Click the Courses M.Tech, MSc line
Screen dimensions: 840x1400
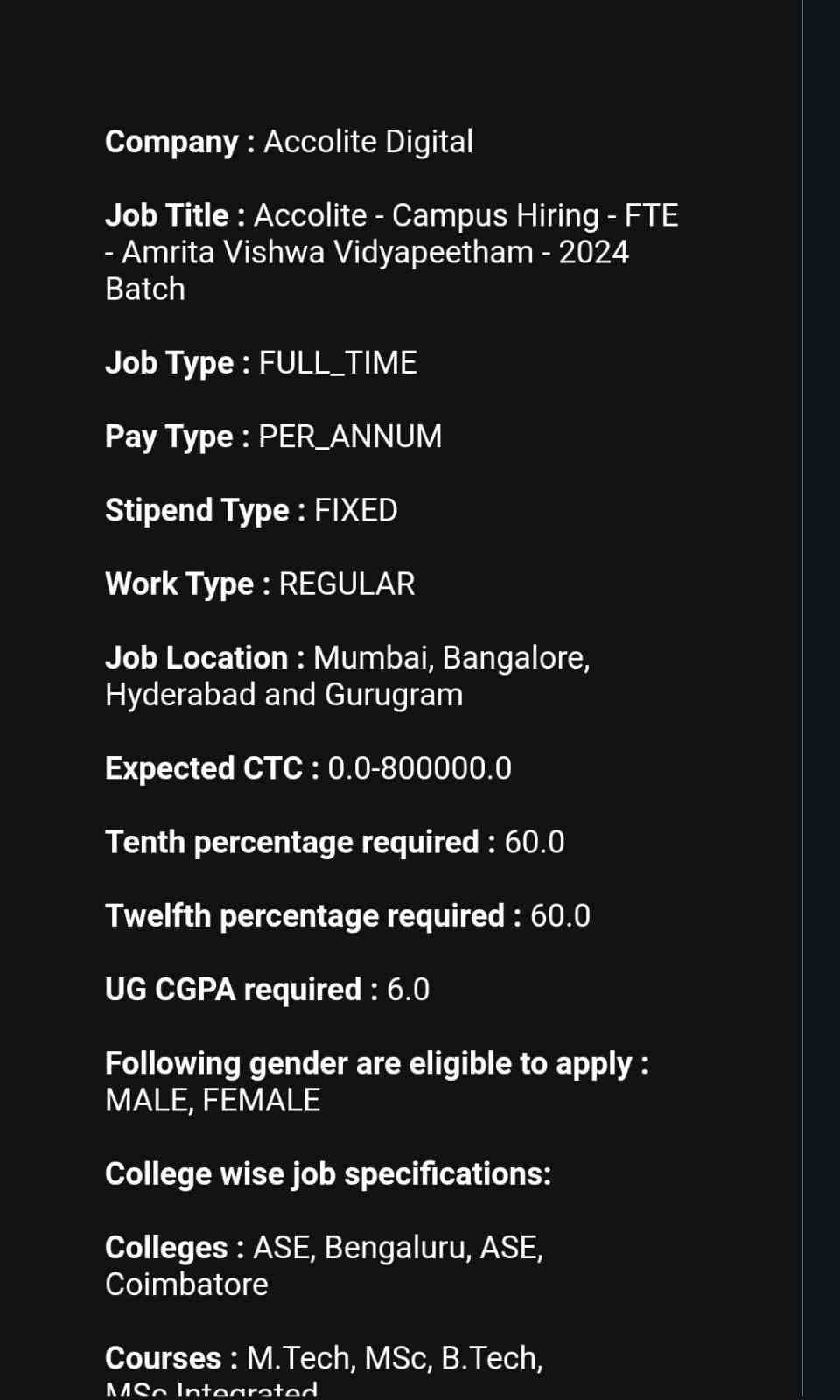[x=324, y=1358]
